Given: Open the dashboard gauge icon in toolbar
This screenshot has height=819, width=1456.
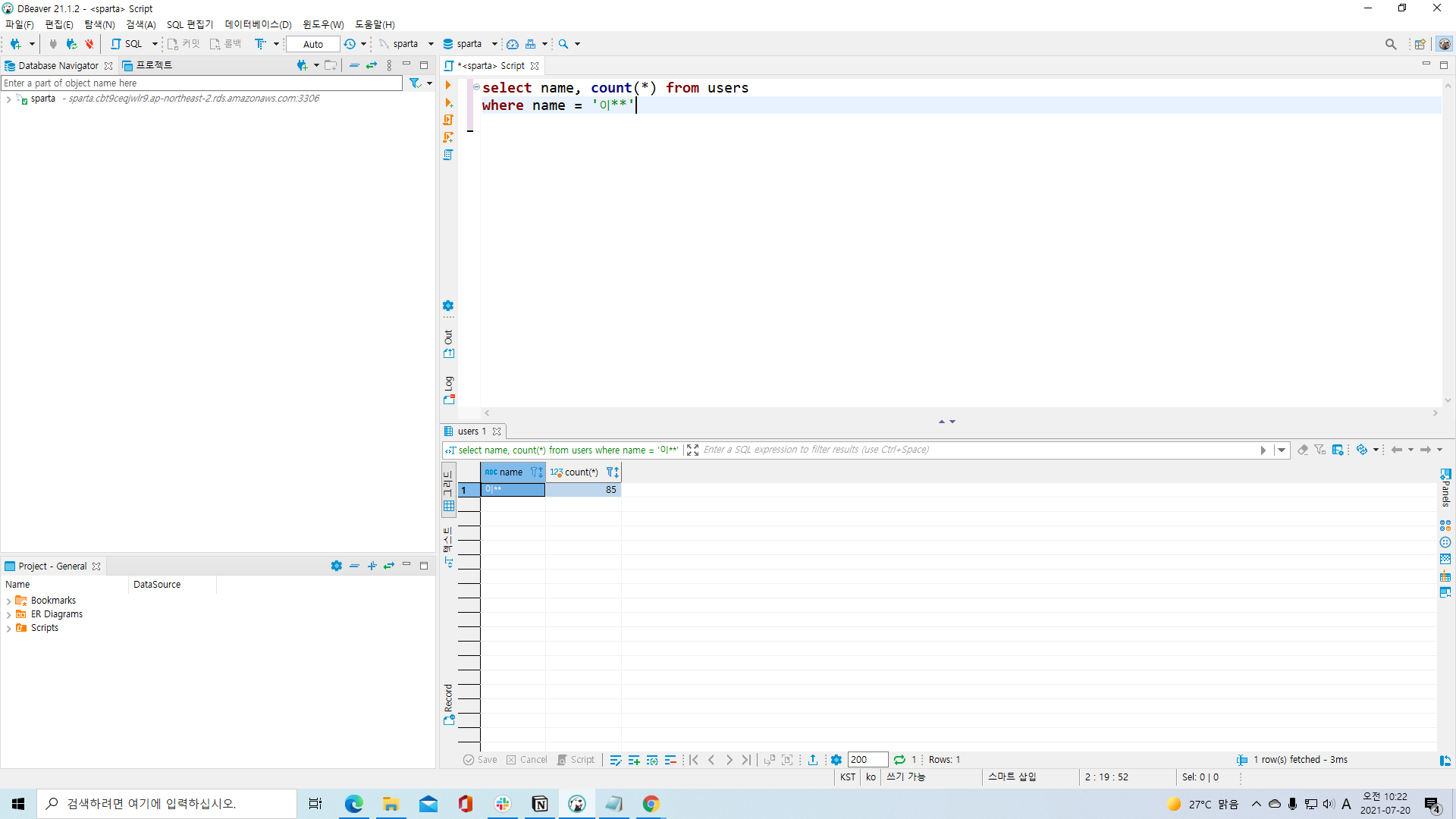Looking at the screenshot, I should click(513, 44).
